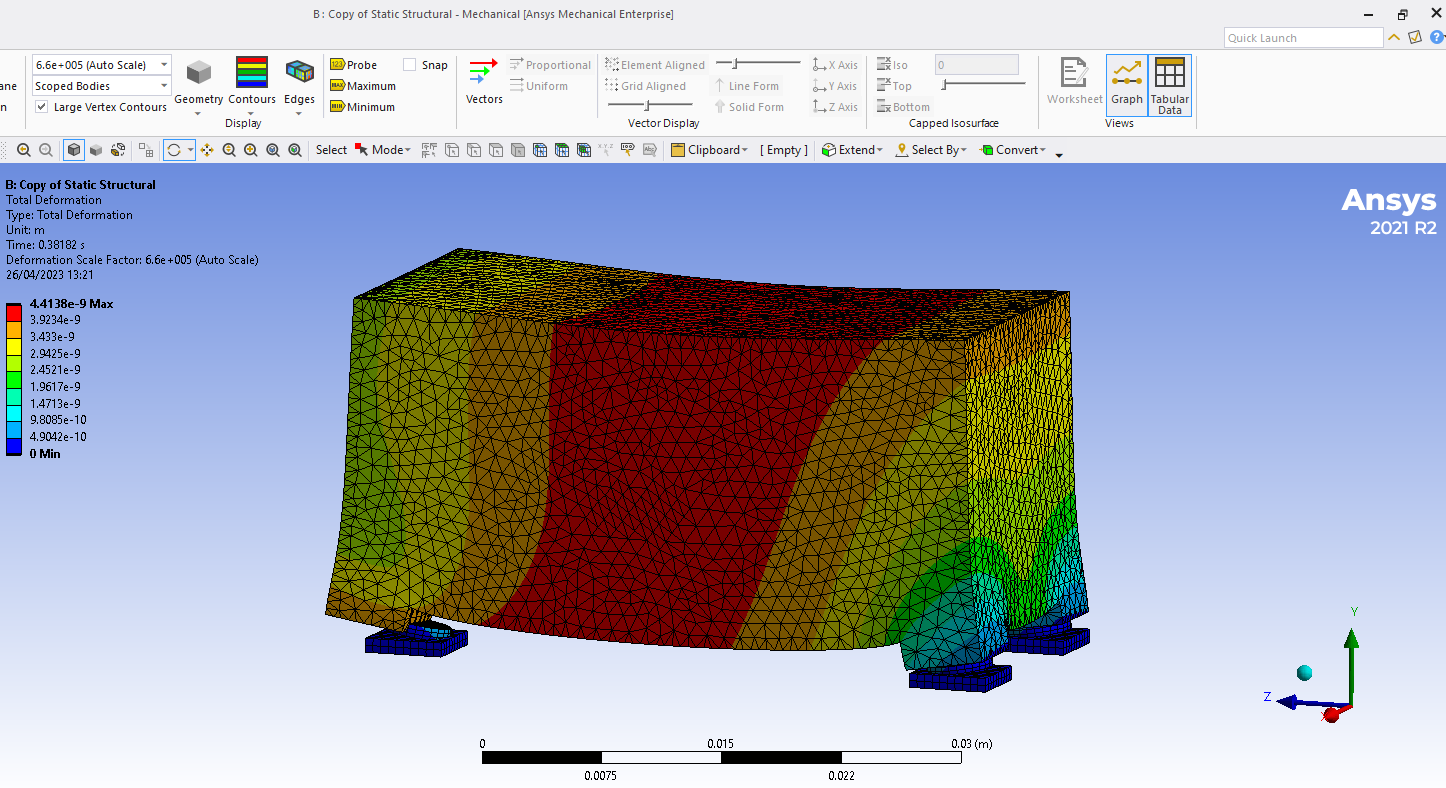Image resolution: width=1446 pixels, height=788 pixels.
Task: Expand the Select By dropdown
Action: (x=931, y=150)
